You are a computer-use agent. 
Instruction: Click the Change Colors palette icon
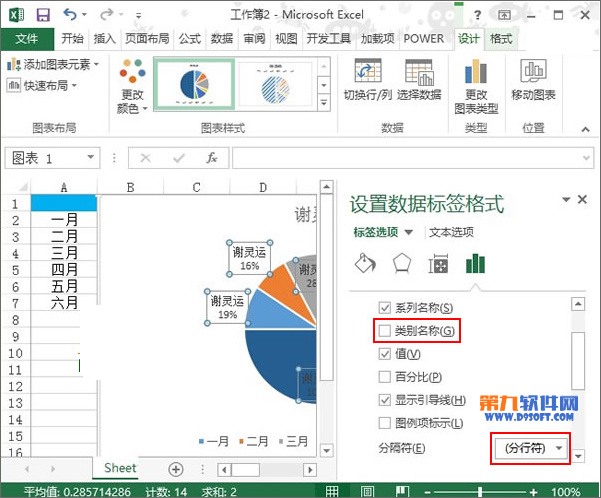(x=132, y=71)
